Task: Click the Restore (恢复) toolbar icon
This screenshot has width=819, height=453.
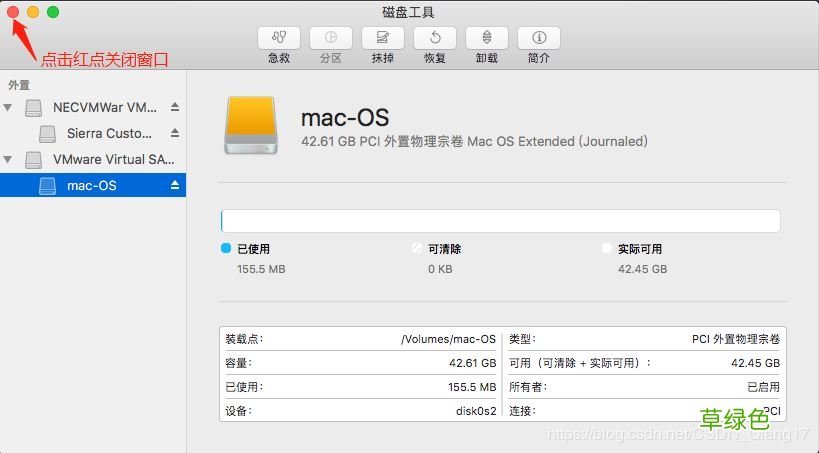Action: [x=435, y=38]
